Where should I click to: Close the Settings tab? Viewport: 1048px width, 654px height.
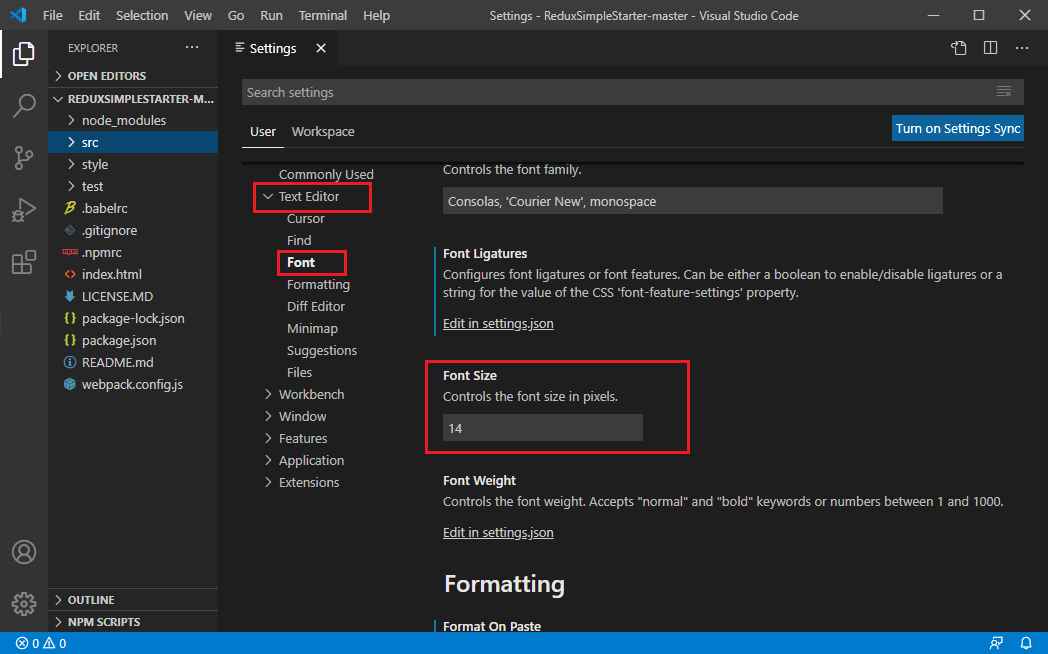click(x=321, y=48)
